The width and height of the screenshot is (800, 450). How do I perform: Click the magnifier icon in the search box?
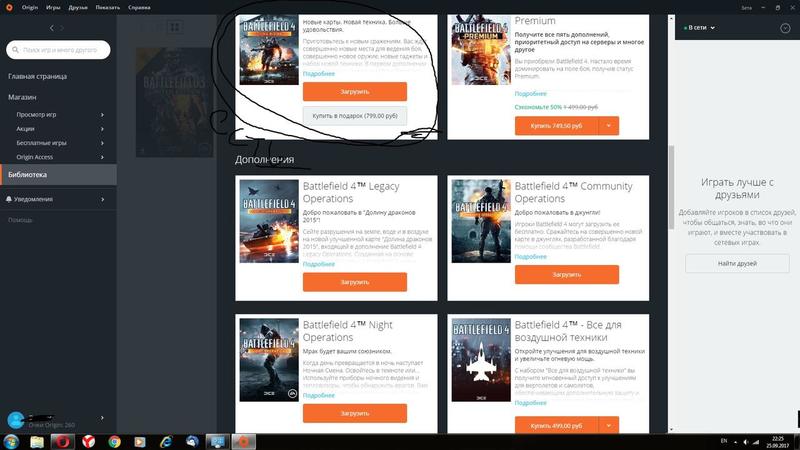[x=15, y=50]
